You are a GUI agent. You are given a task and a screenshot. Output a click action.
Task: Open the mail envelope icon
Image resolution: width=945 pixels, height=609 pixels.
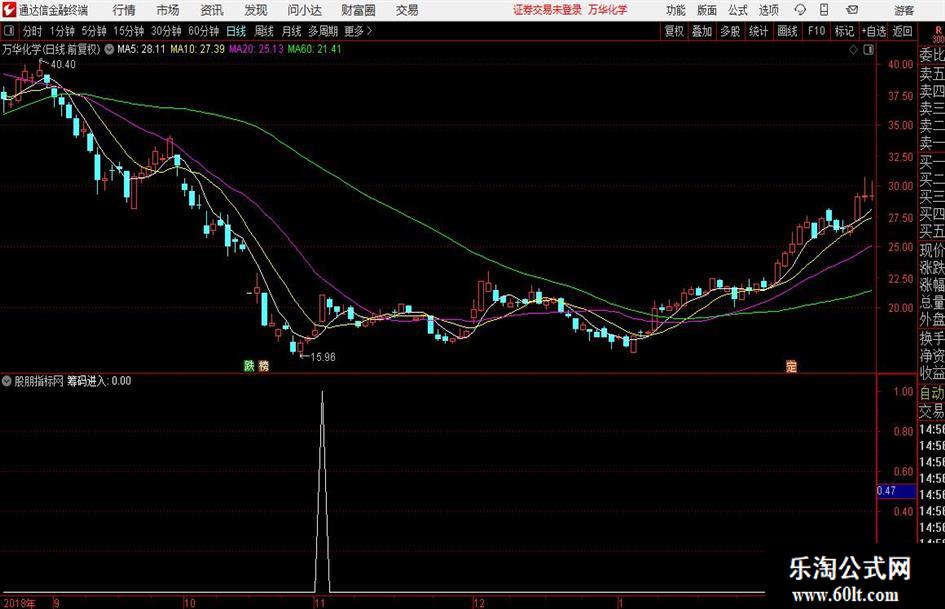point(852,10)
